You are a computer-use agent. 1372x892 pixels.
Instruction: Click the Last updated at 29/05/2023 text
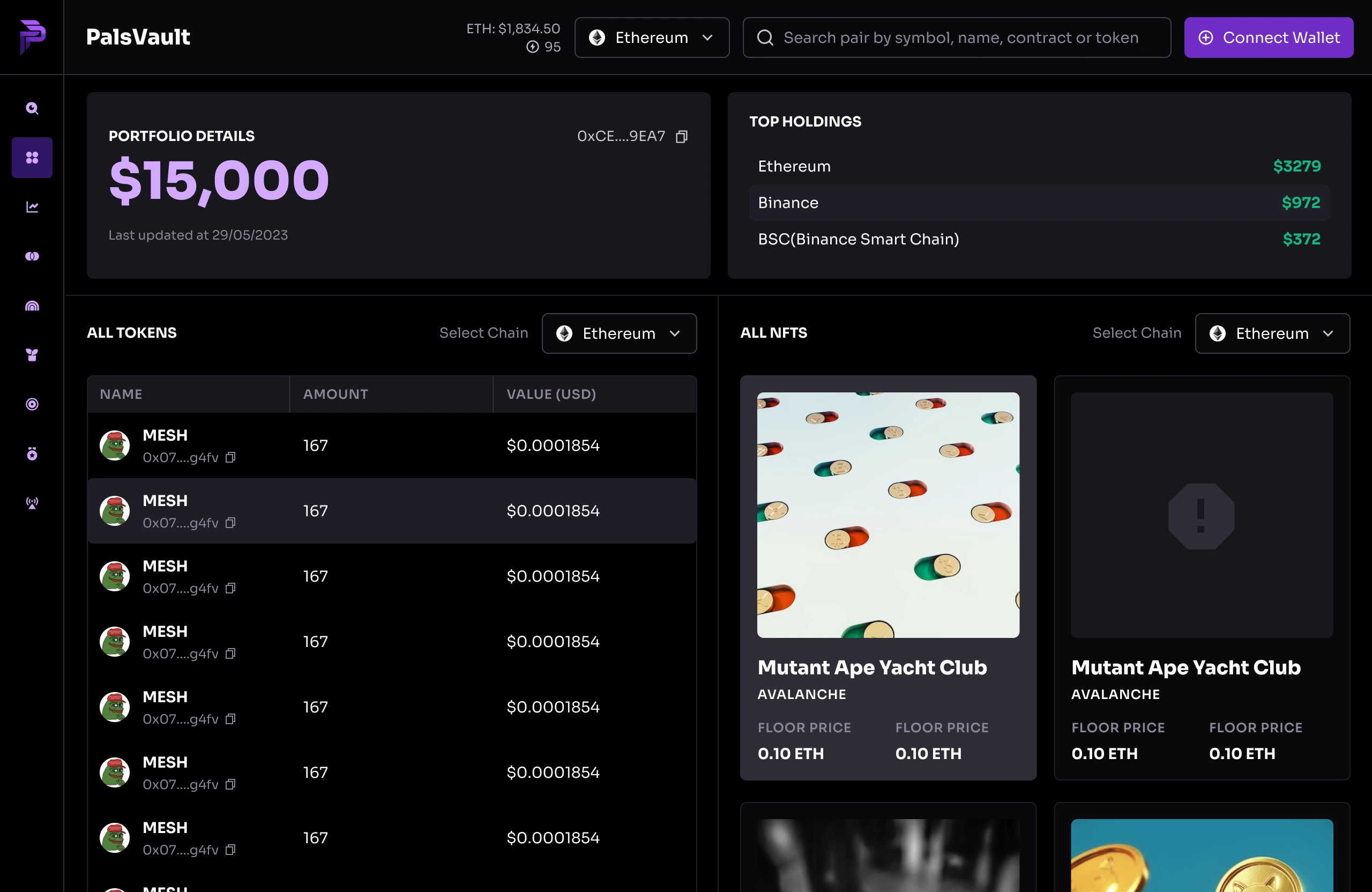[x=198, y=235]
